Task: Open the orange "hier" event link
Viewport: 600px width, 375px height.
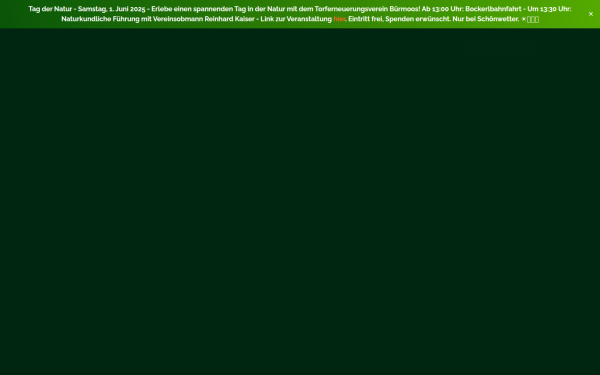Action: click(x=339, y=19)
